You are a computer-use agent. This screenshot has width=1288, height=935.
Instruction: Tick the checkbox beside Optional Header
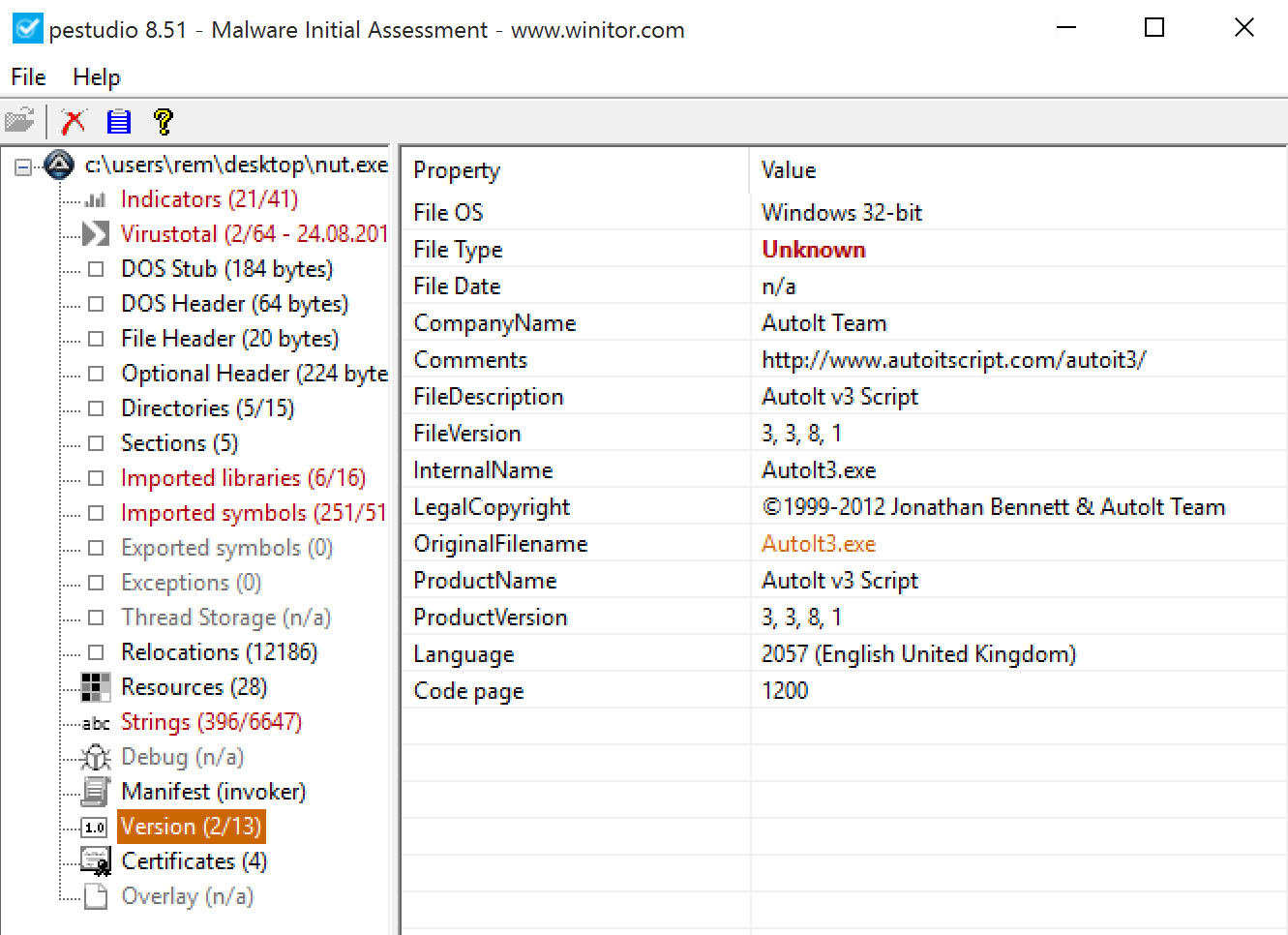pos(96,374)
